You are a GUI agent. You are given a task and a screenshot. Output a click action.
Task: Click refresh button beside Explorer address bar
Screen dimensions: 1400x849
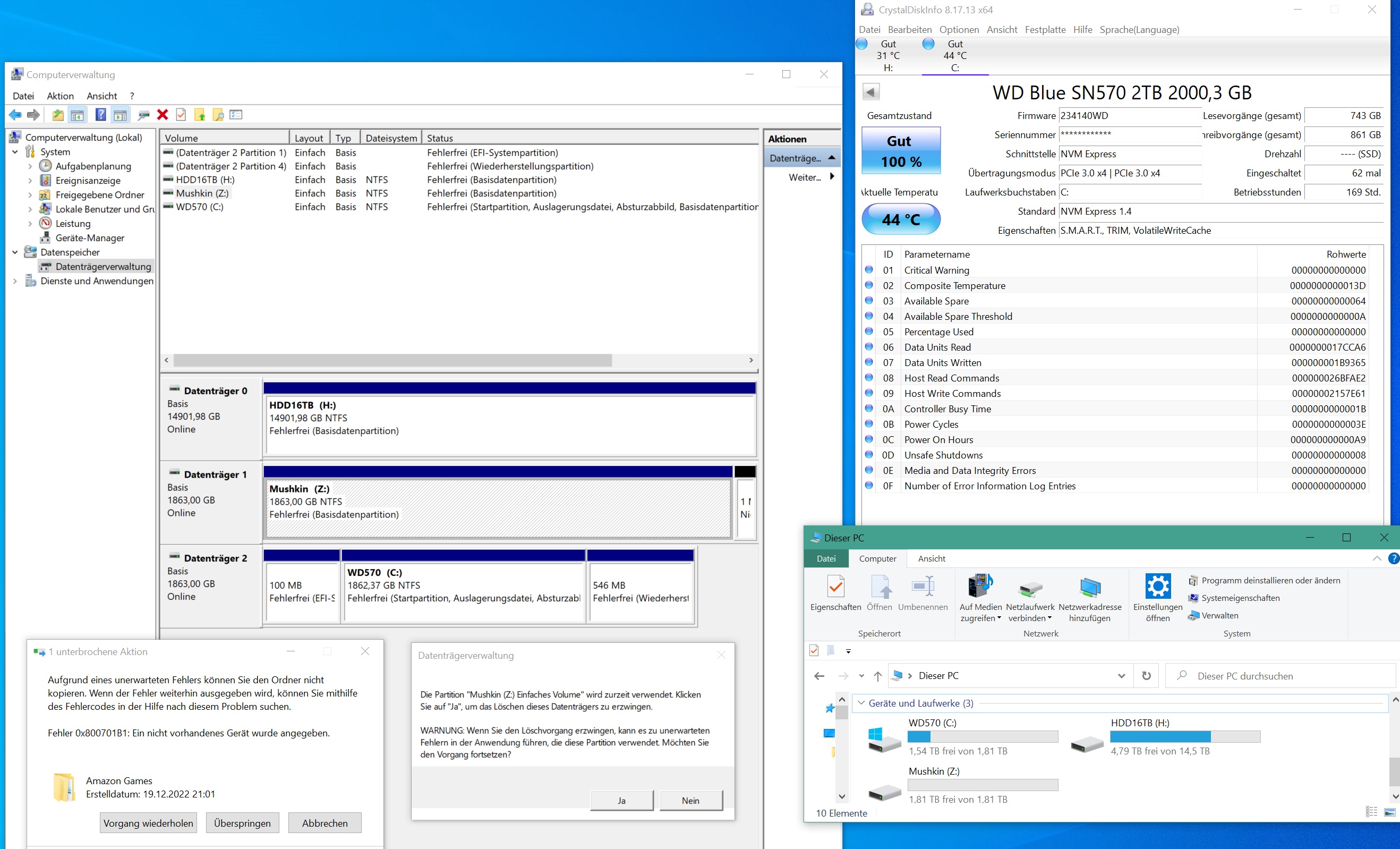(1146, 676)
